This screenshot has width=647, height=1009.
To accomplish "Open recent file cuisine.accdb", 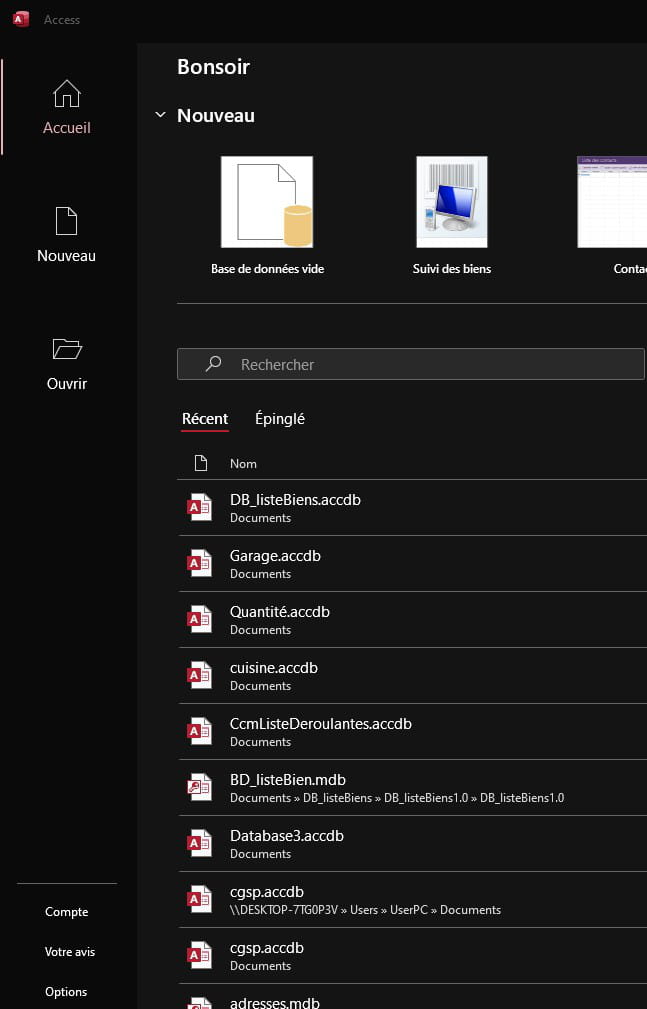I will click(x=412, y=676).
